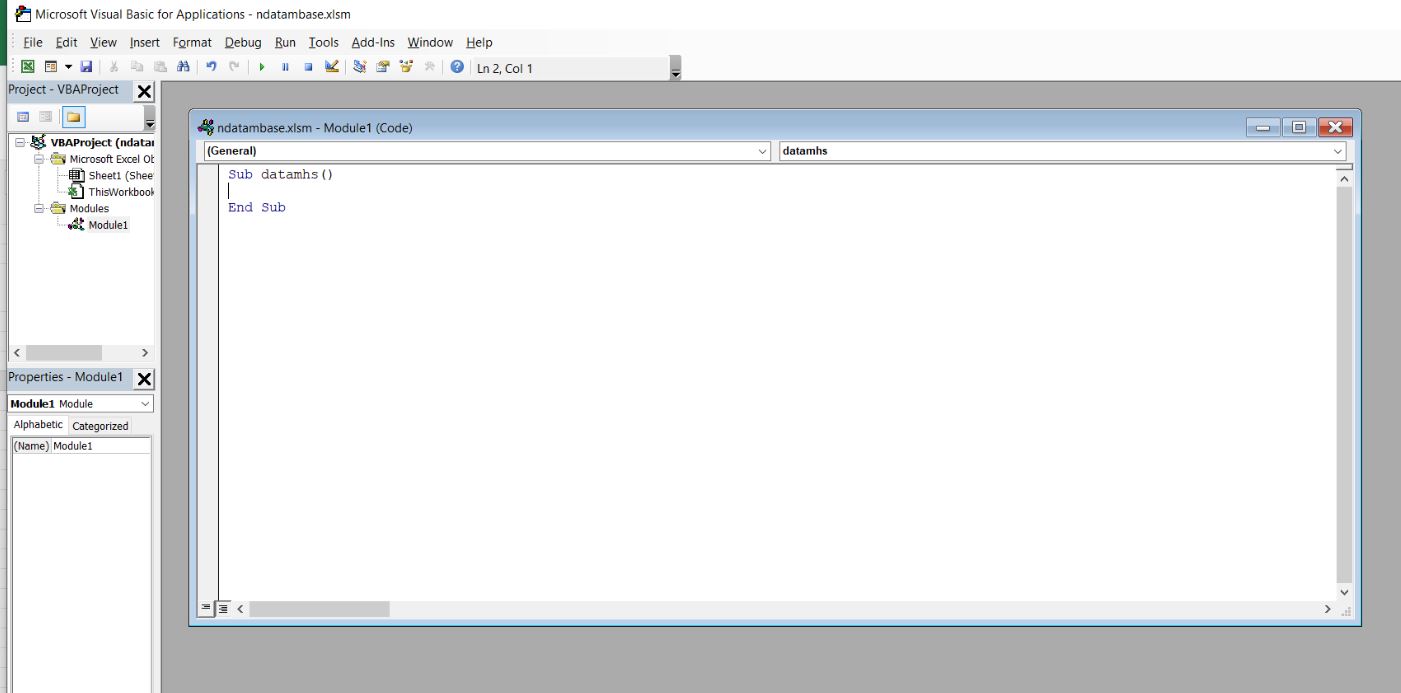Click the Design Mode icon

(332, 68)
